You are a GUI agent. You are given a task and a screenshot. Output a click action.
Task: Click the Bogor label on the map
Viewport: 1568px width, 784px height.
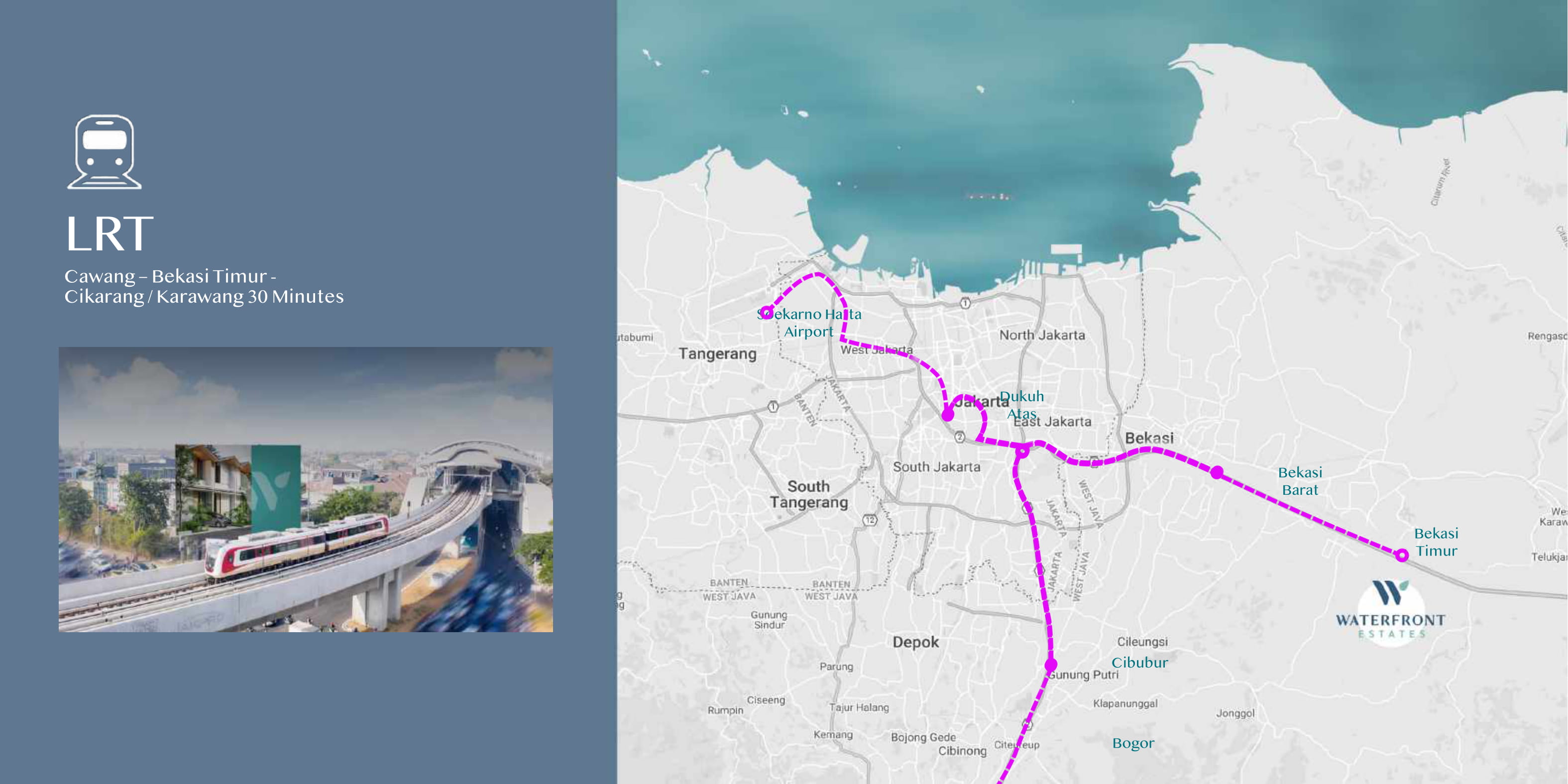(x=1133, y=743)
